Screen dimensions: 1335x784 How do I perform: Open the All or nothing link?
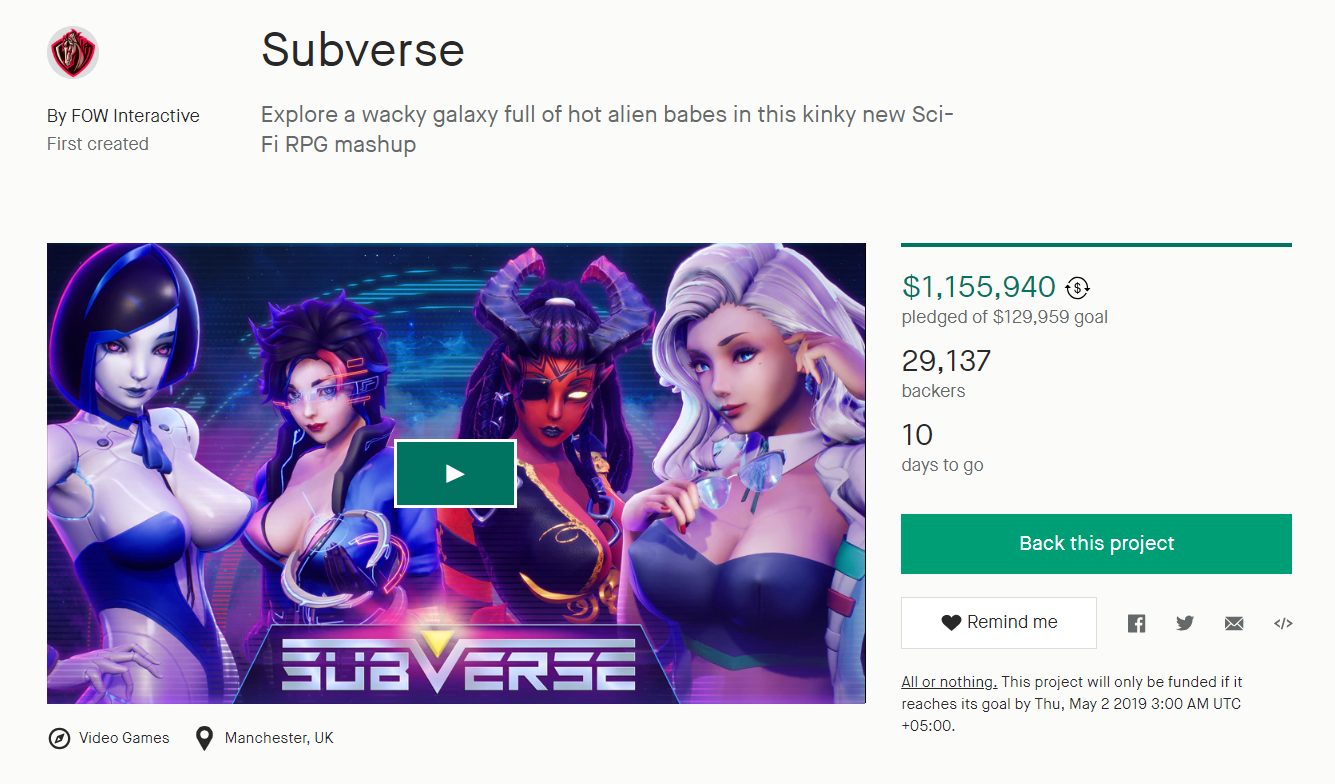949,682
